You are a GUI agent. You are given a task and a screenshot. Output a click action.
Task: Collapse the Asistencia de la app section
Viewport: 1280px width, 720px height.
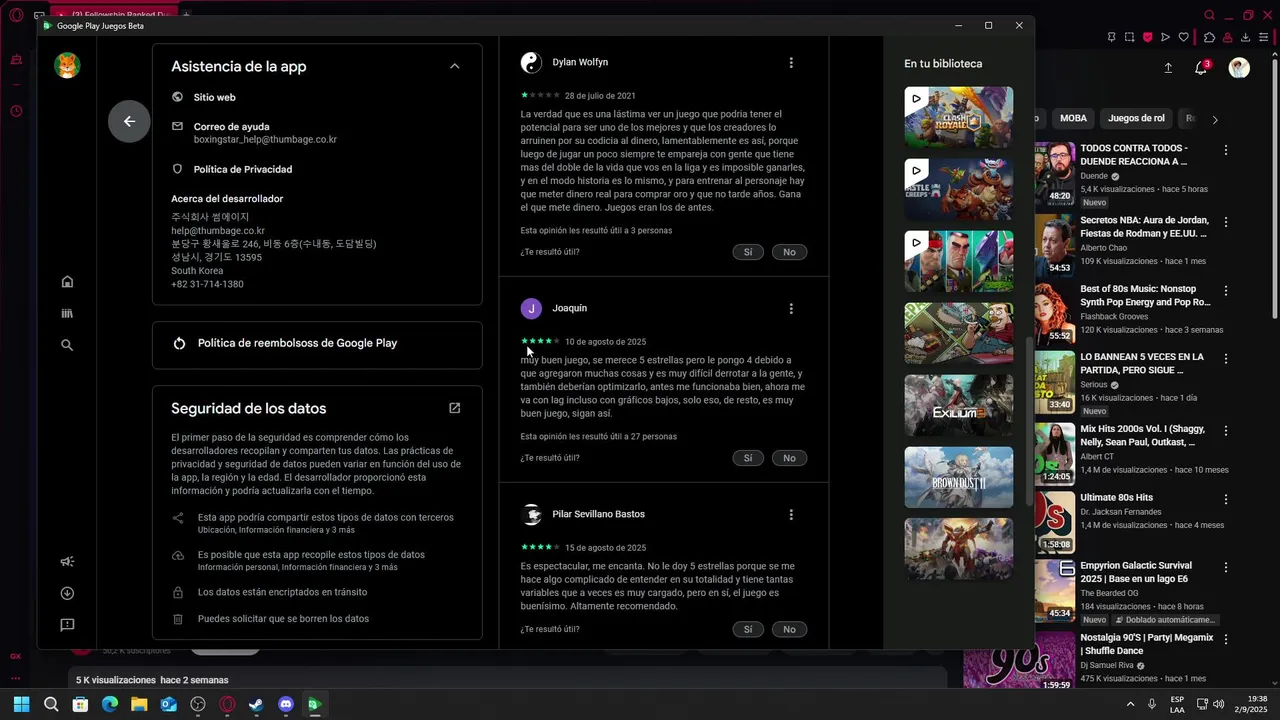[454, 66]
